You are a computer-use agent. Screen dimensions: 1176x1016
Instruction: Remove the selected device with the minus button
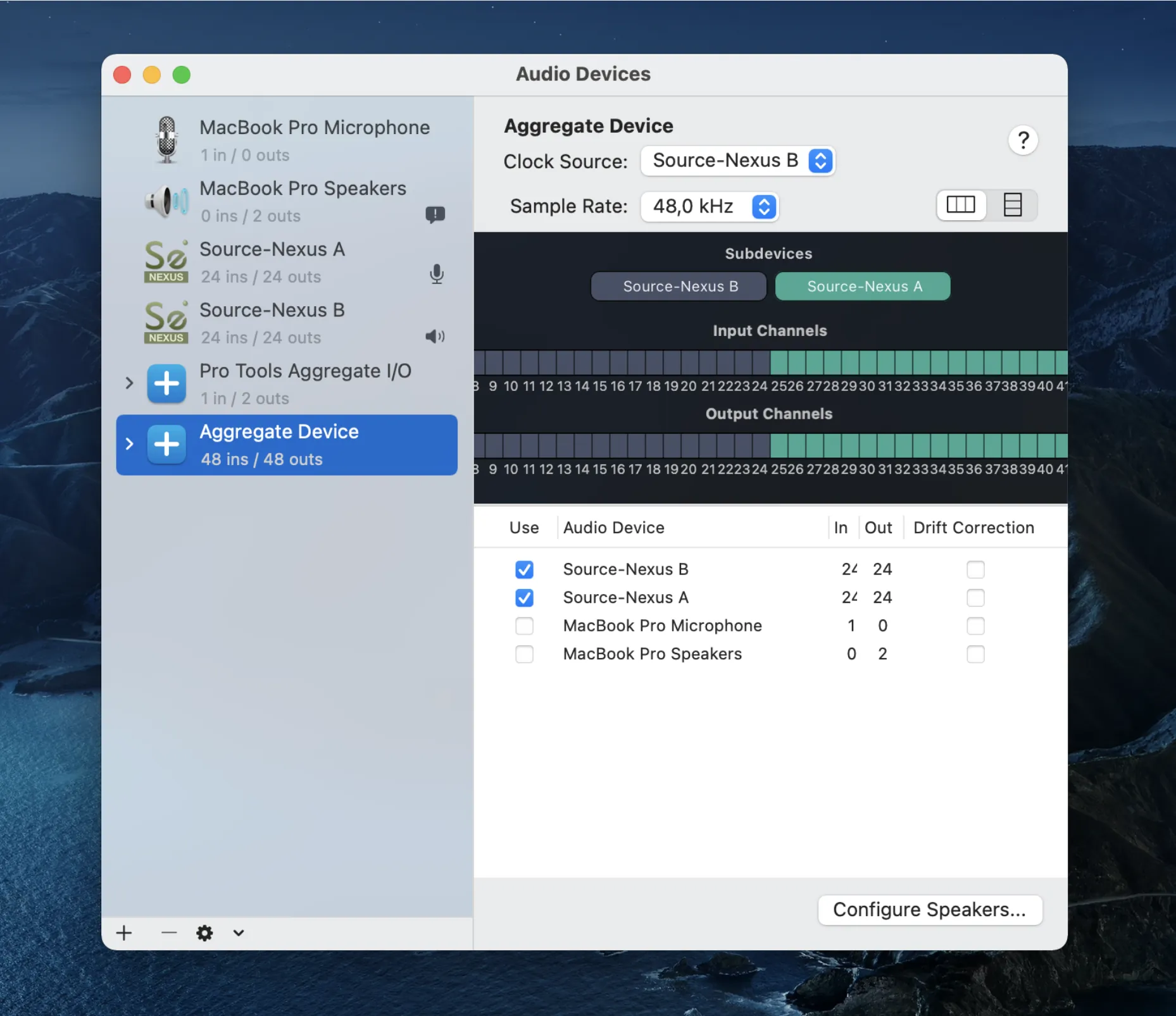point(169,932)
